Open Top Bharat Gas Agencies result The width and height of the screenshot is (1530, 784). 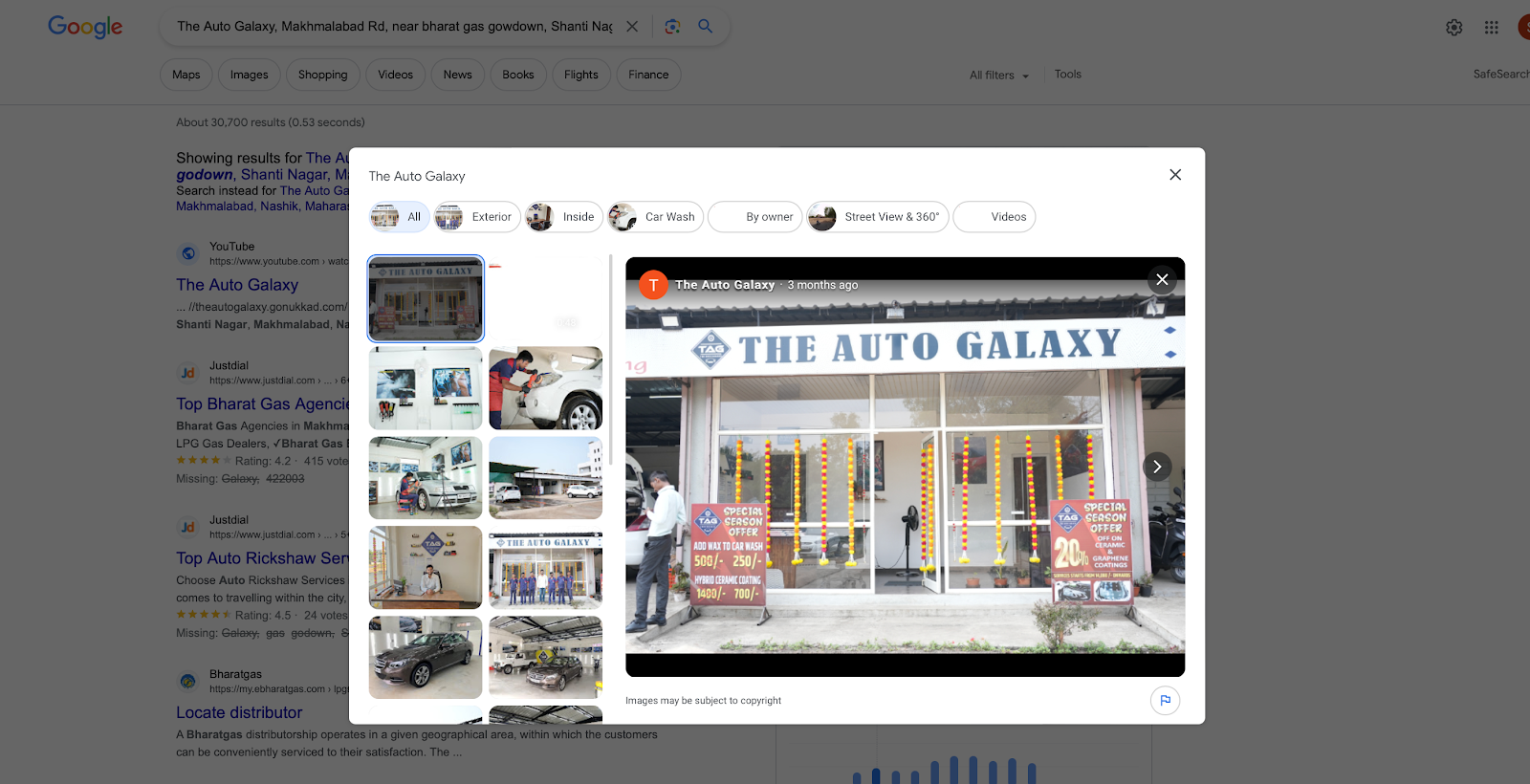click(263, 404)
